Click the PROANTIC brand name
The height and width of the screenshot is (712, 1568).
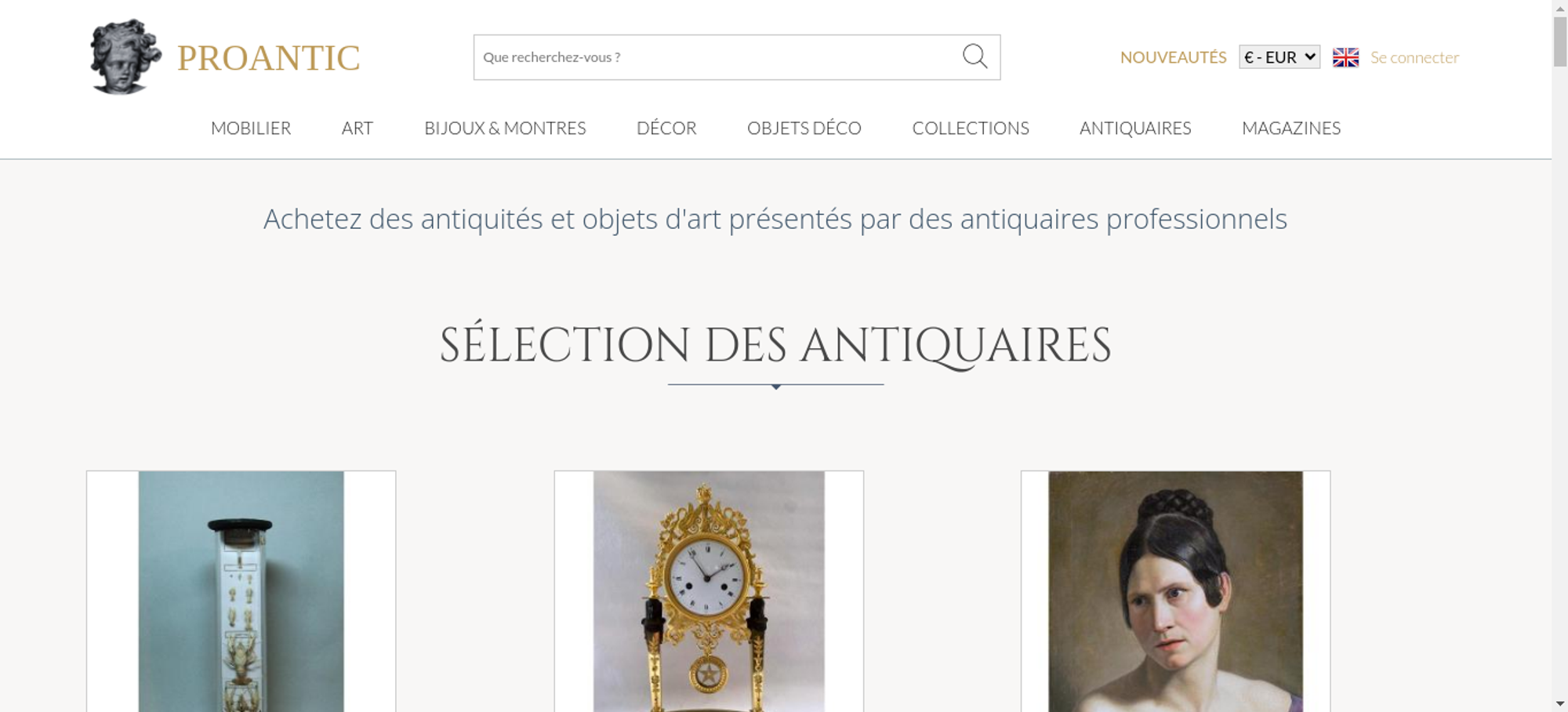point(268,58)
